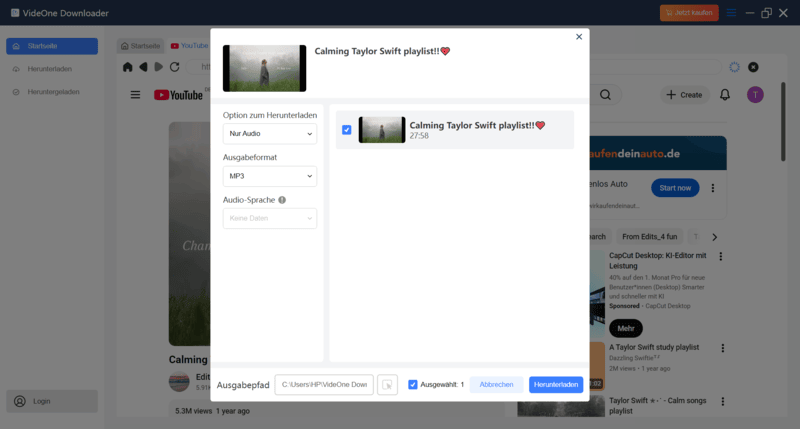The image size is (800, 429).
Task: Switch to the Startseite browser tab
Action: pos(140,46)
